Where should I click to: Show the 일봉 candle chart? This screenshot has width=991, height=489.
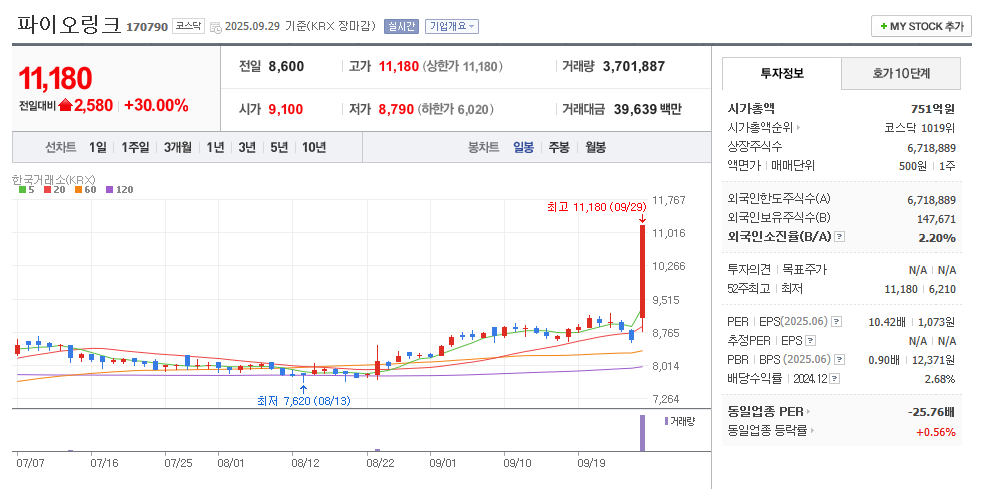[523, 147]
